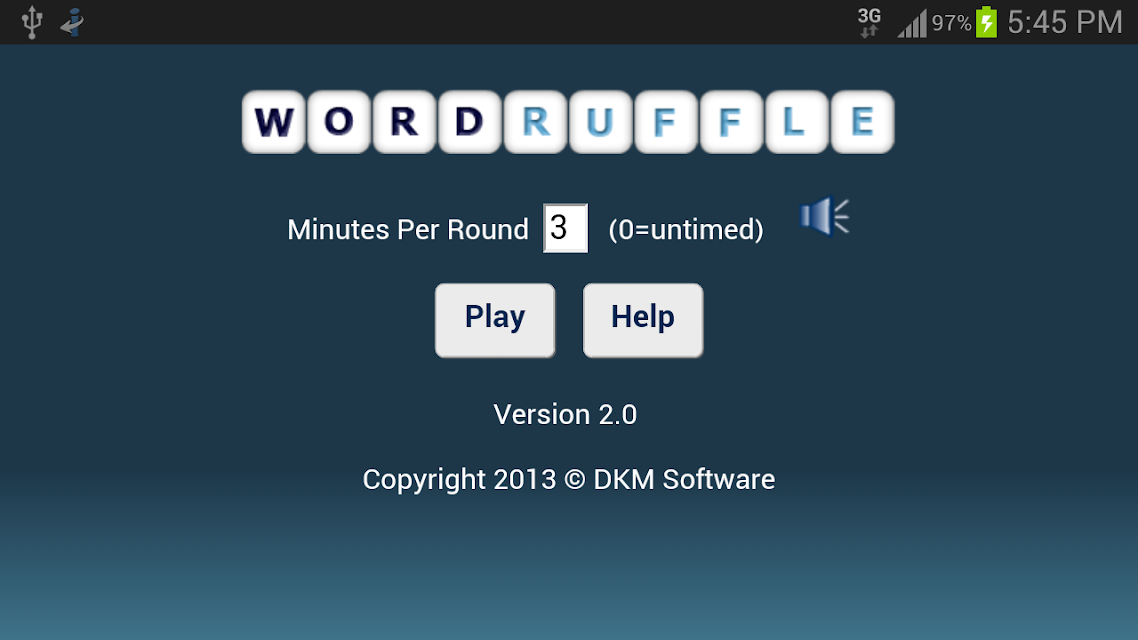This screenshot has height=640, width=1138.
Task: Mute the game sound speaker icon
Action: (x=824, y=216)
